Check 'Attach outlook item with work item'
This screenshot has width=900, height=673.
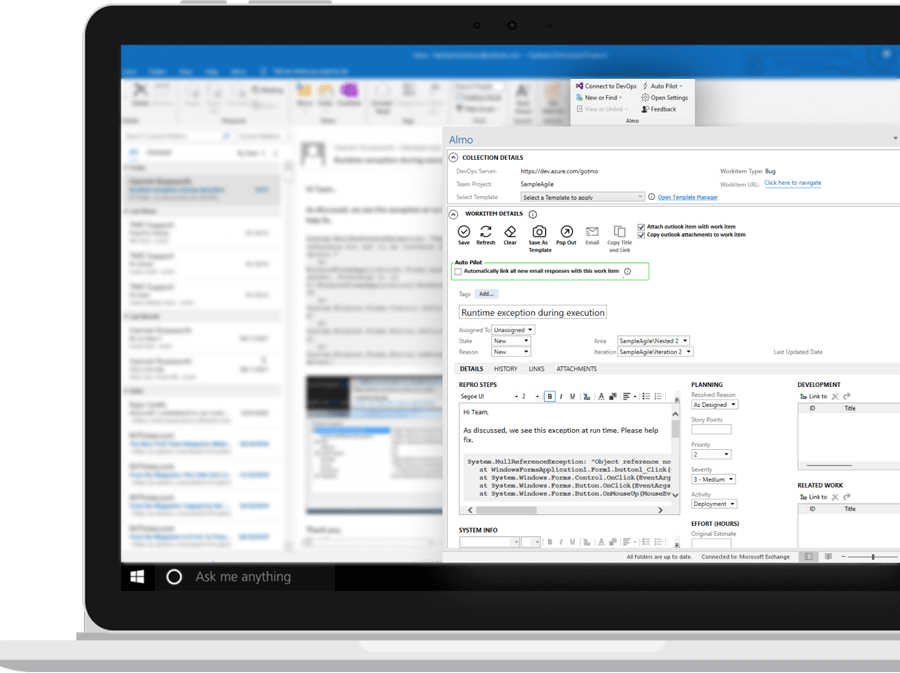(x=640, y=227)
